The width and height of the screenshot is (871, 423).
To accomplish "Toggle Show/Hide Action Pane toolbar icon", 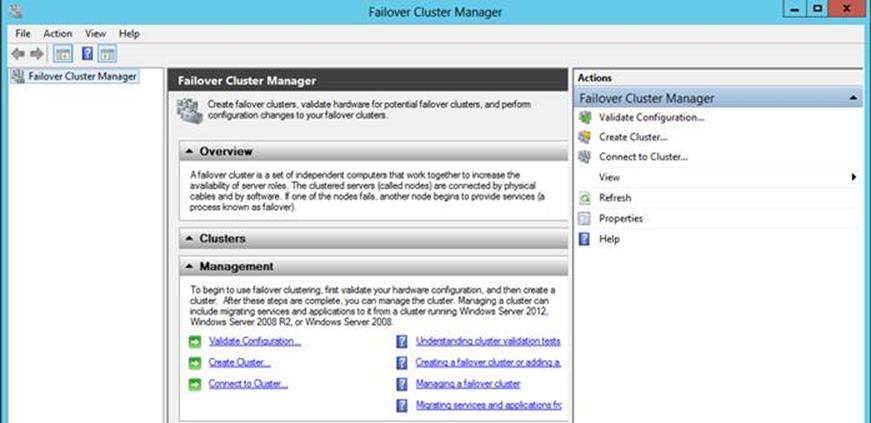I will 107,54.
